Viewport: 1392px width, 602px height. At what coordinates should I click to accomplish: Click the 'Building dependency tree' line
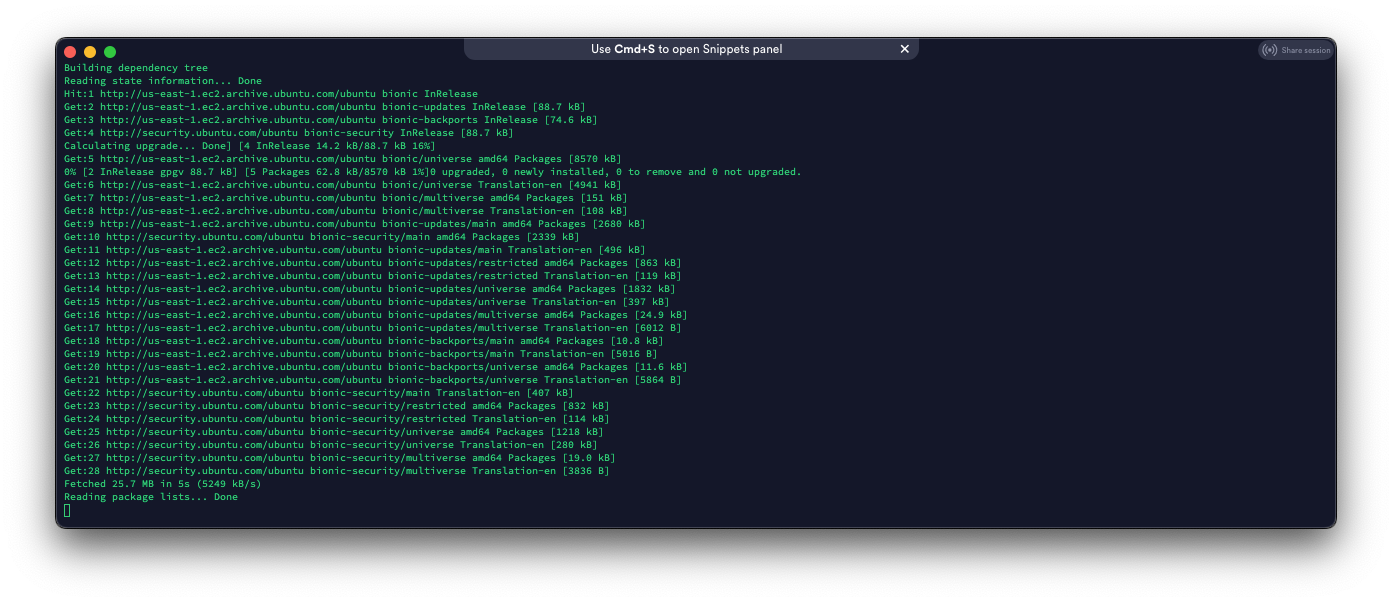136,68
